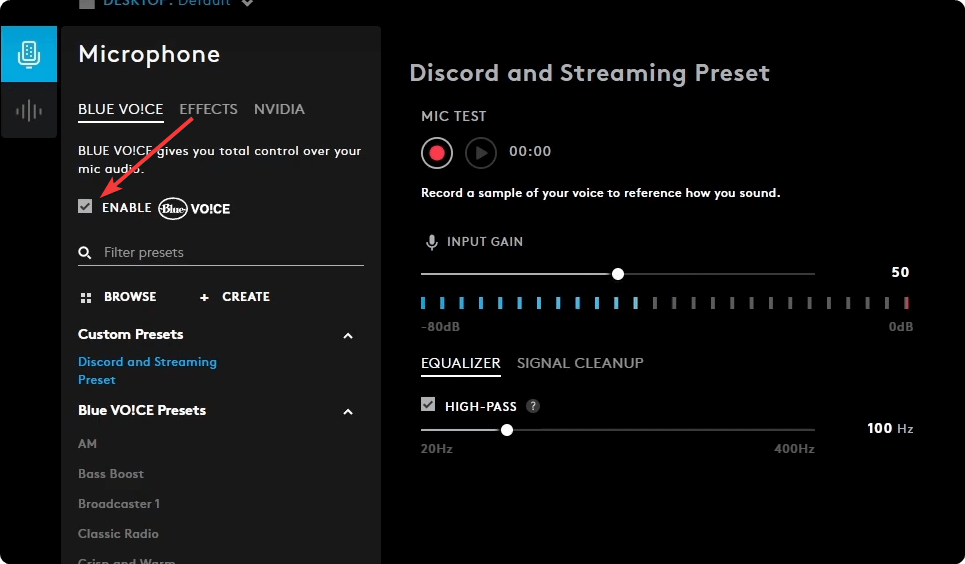Select the Bass Boost preset
The image size is (965, 564).
click(111, 474)
